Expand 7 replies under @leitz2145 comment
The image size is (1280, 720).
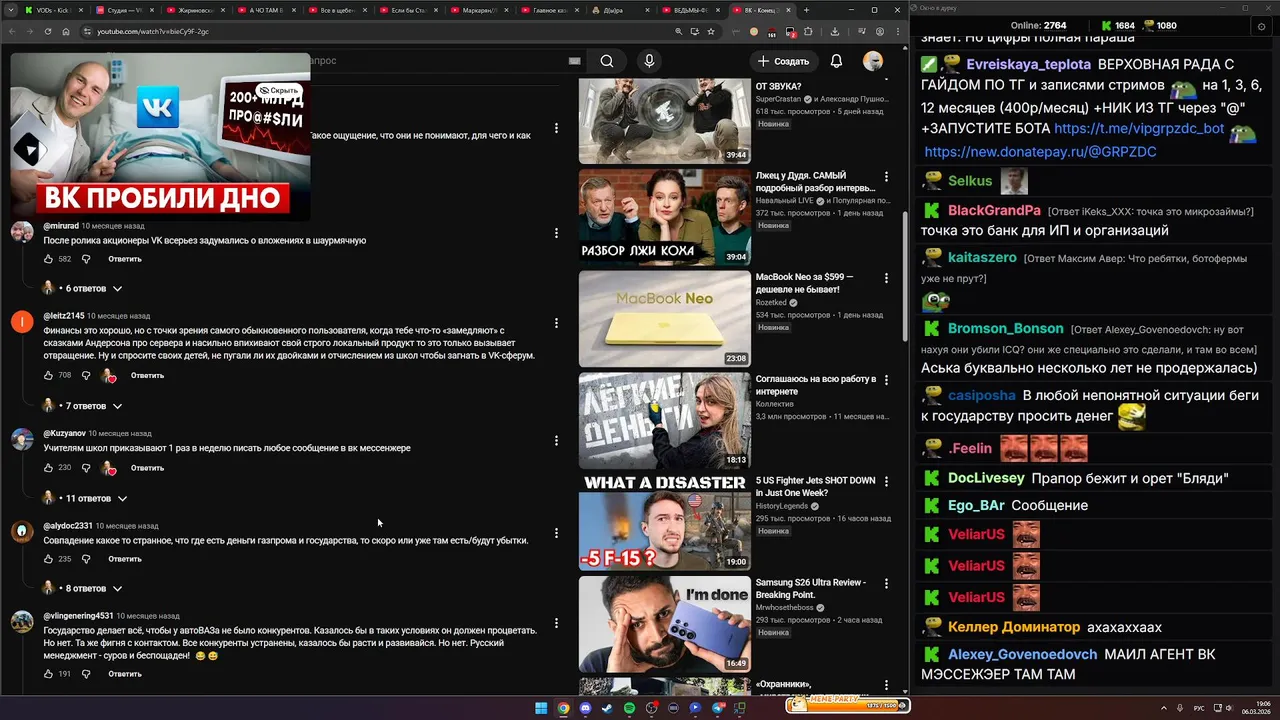[82, 406]
